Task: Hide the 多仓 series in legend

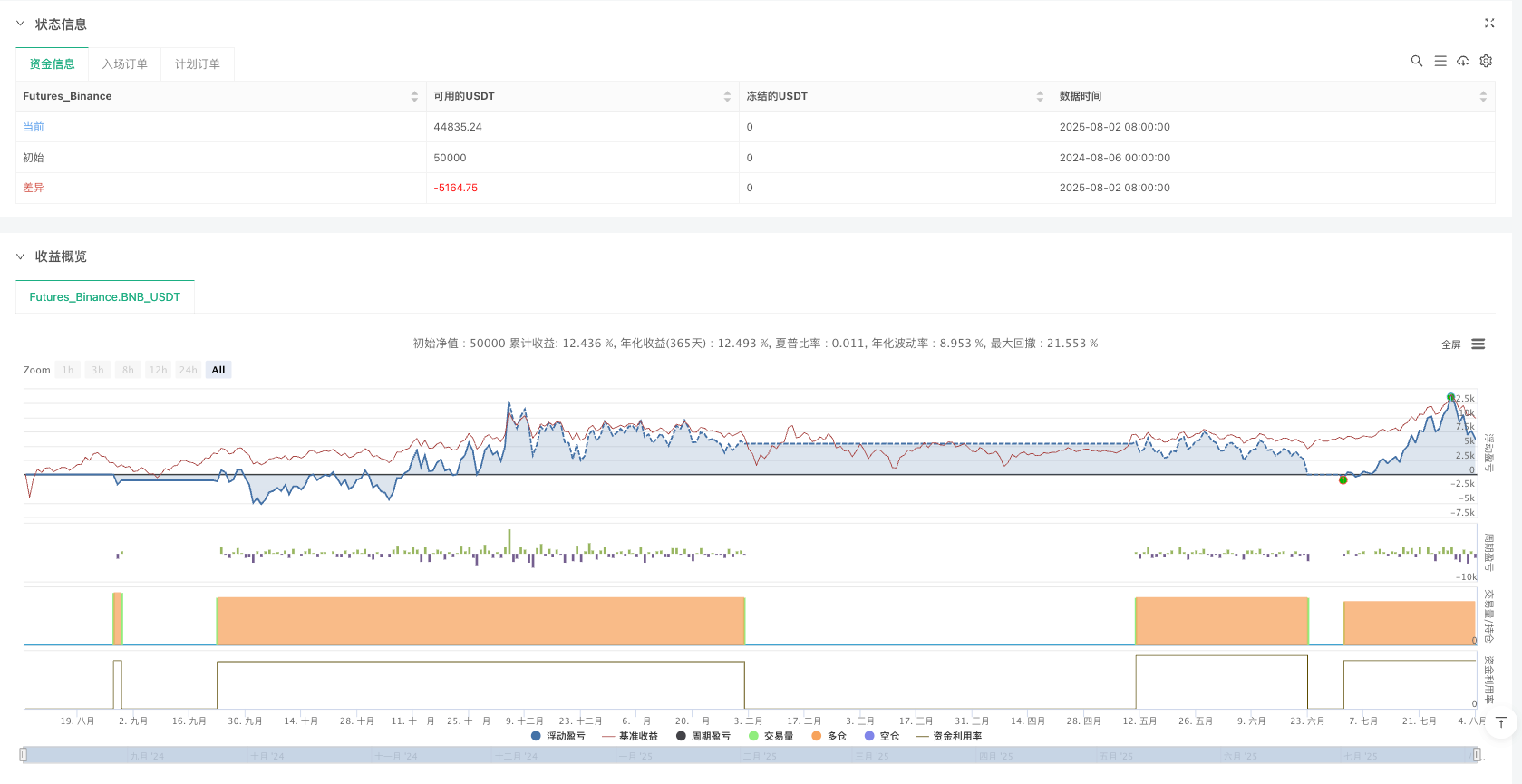Action: click(x=829, y=736)
